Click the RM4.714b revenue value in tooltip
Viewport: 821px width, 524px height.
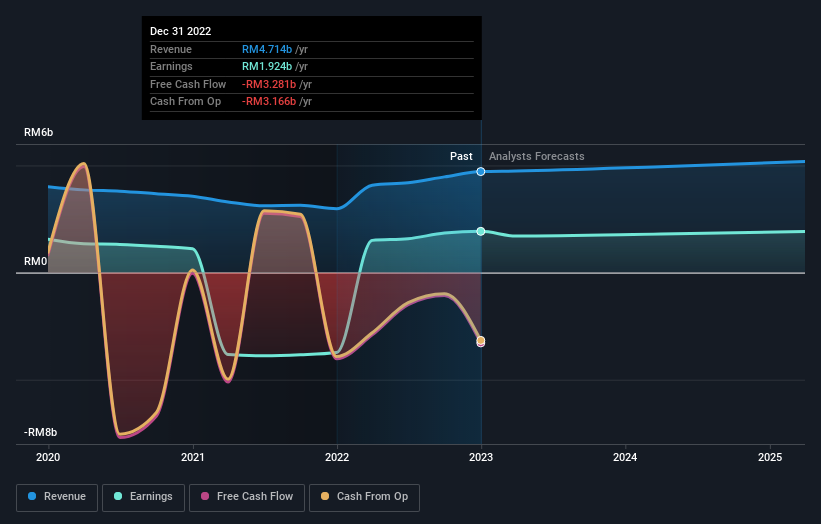(x=267, y=49)
